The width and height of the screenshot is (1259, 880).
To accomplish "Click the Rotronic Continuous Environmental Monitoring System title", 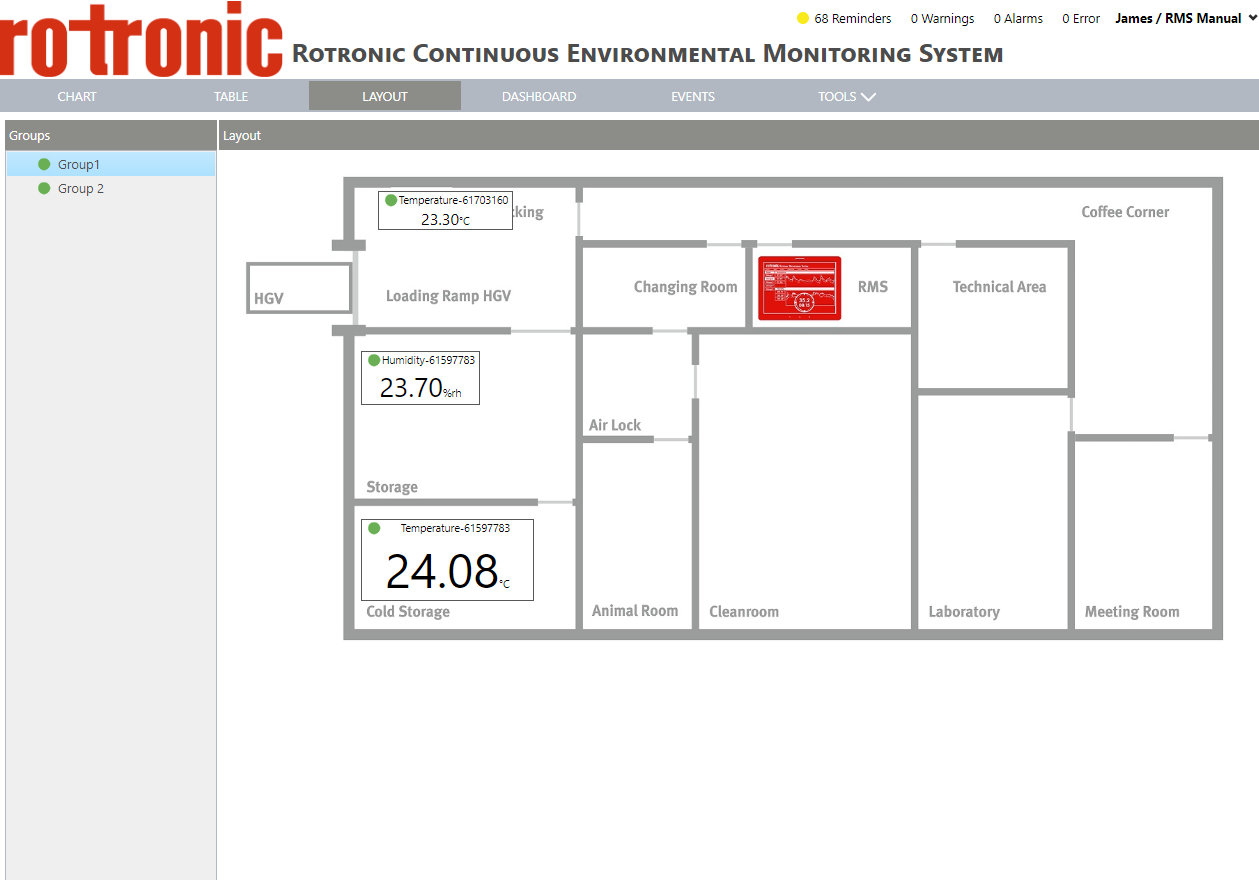I will click(x=647, y=54).
